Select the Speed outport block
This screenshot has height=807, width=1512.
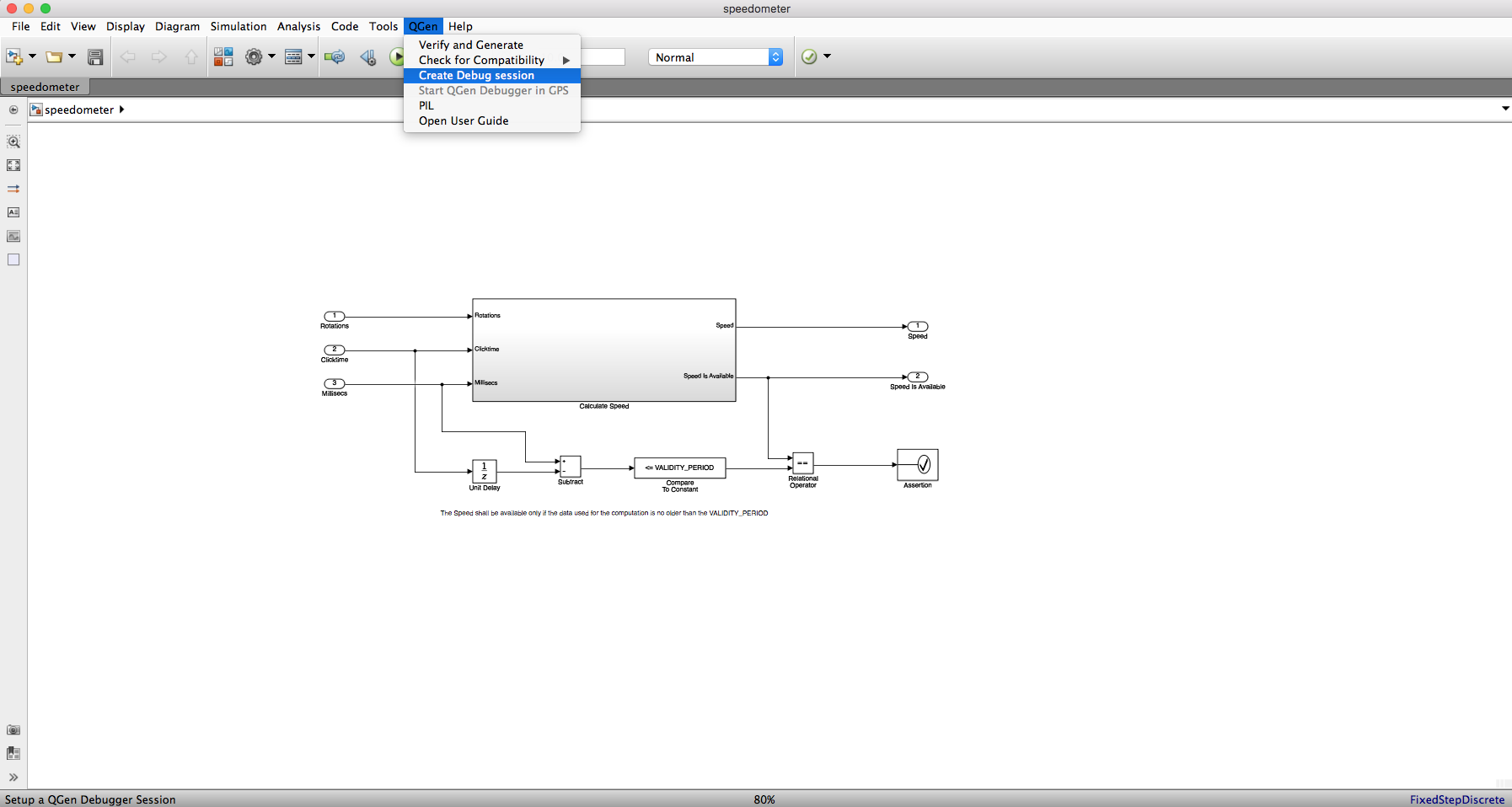tap(918, 326)
